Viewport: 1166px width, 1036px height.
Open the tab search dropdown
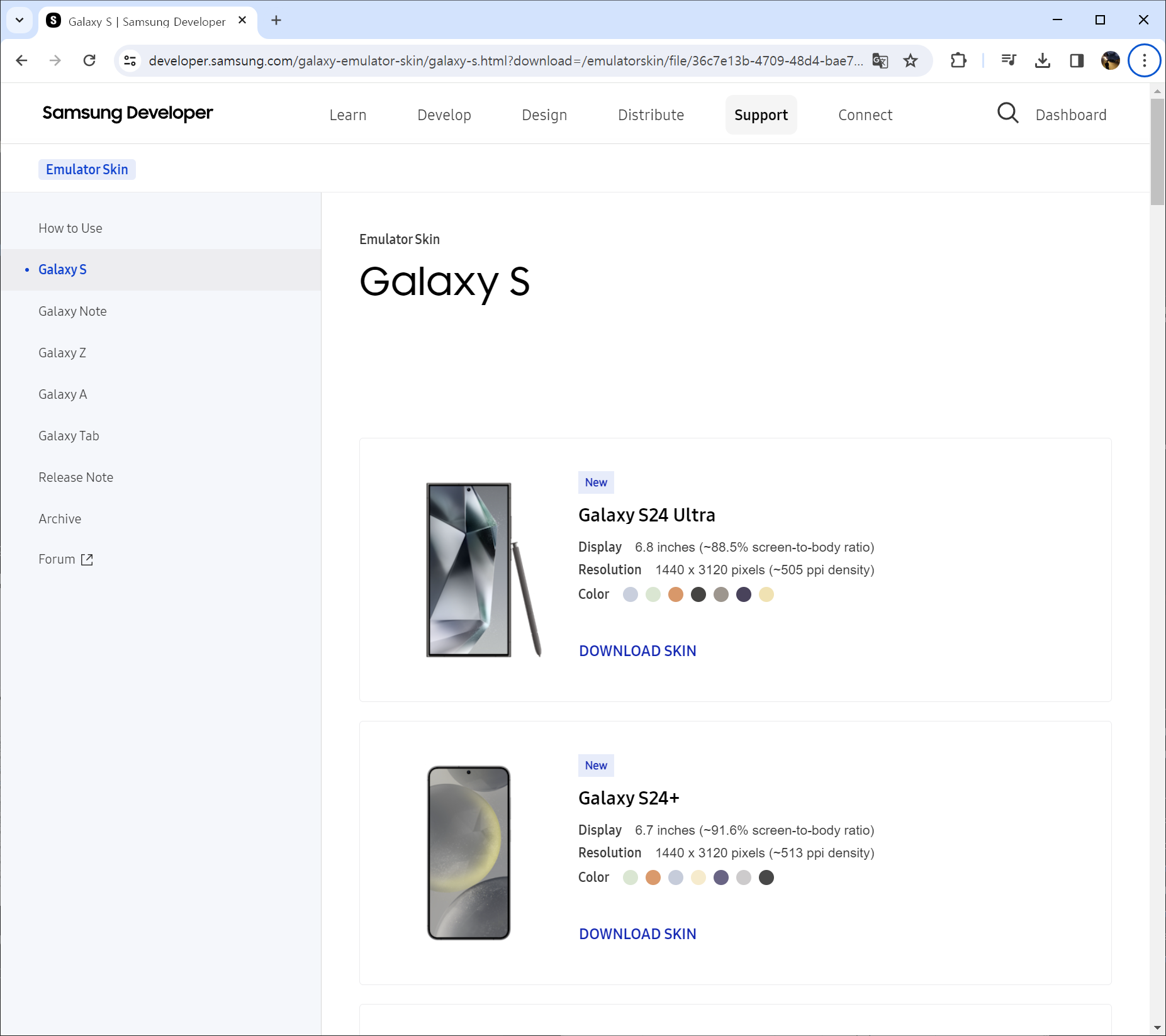coord(20,21)
